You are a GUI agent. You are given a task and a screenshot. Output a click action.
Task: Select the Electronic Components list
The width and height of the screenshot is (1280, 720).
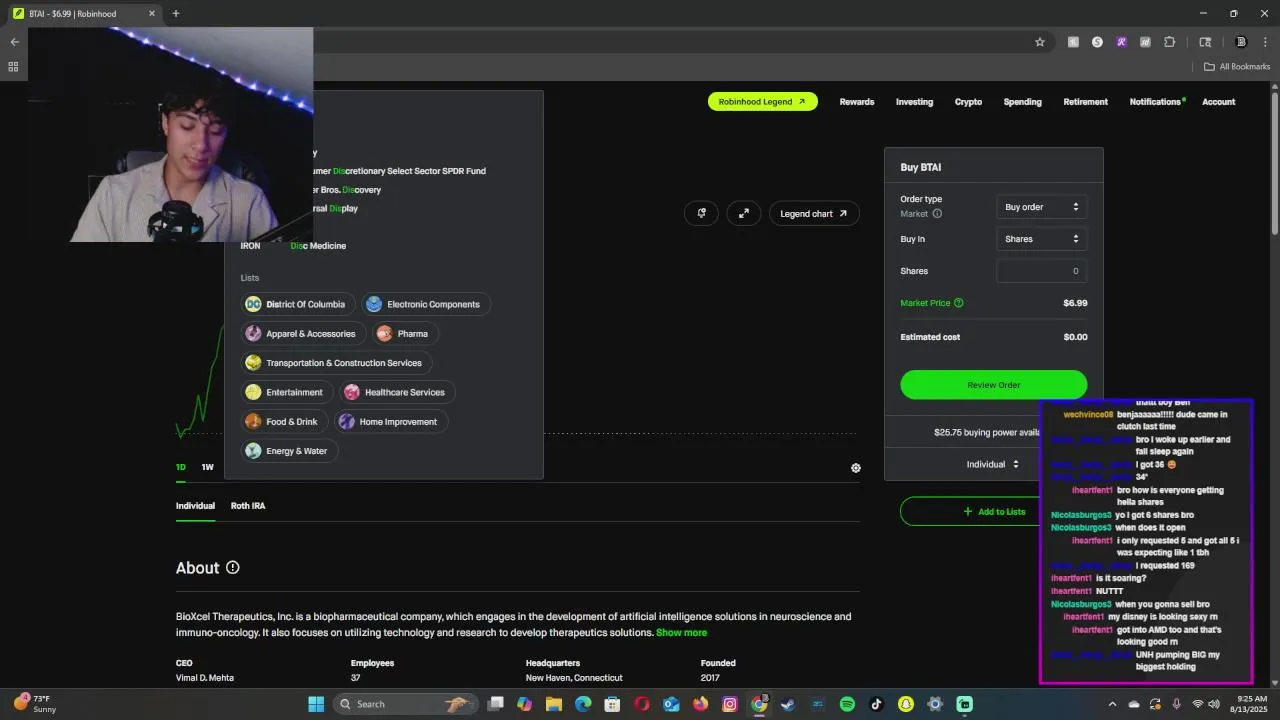425,304
